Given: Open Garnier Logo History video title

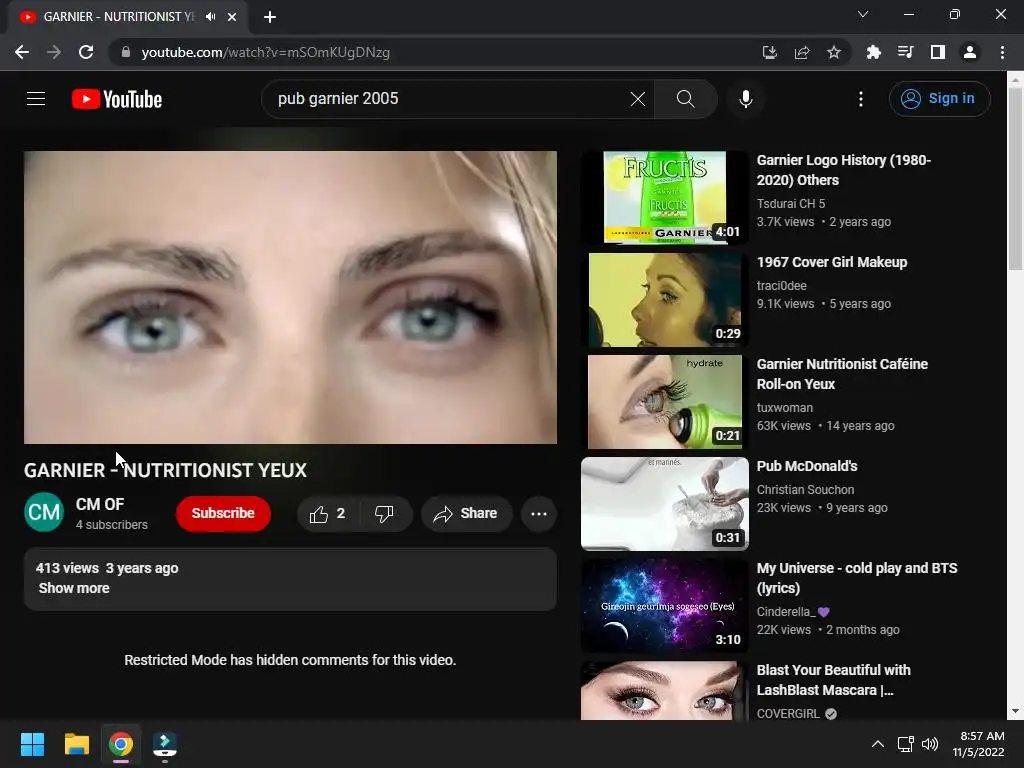Looking at the screenshot, I should [x=844, y=170].
